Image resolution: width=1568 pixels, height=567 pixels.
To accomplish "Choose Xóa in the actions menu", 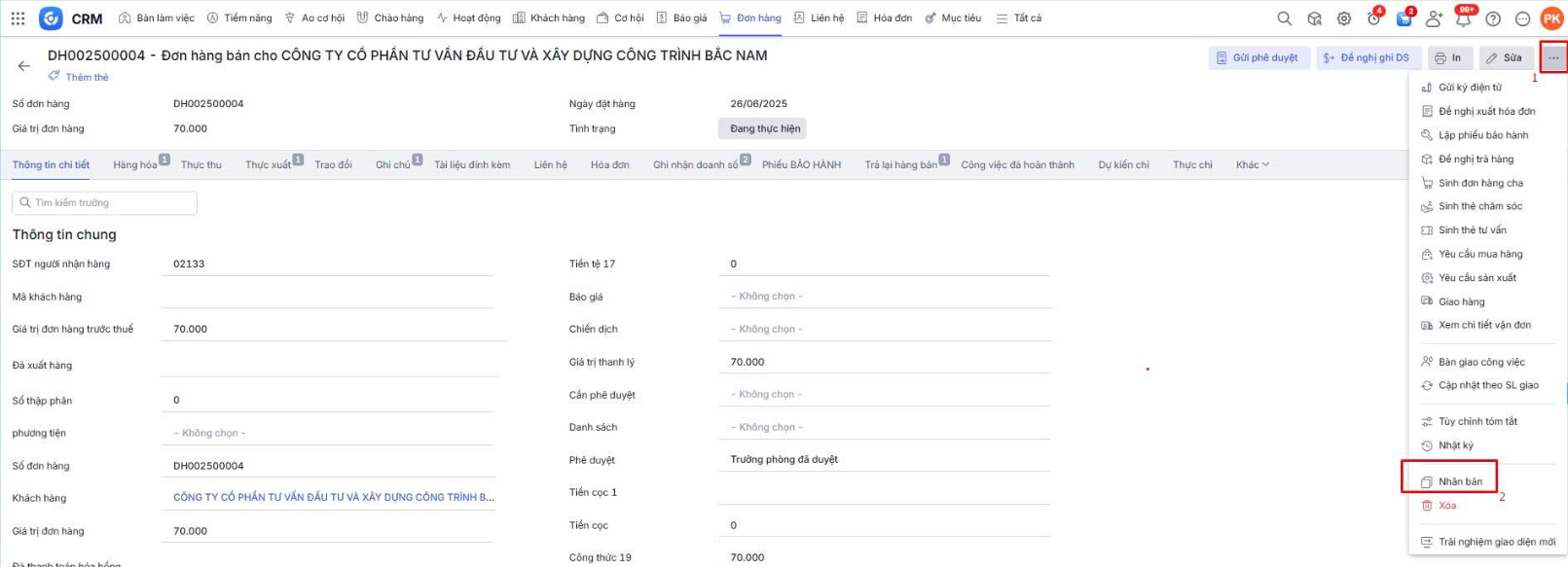I will click(x=1446, y=506).
